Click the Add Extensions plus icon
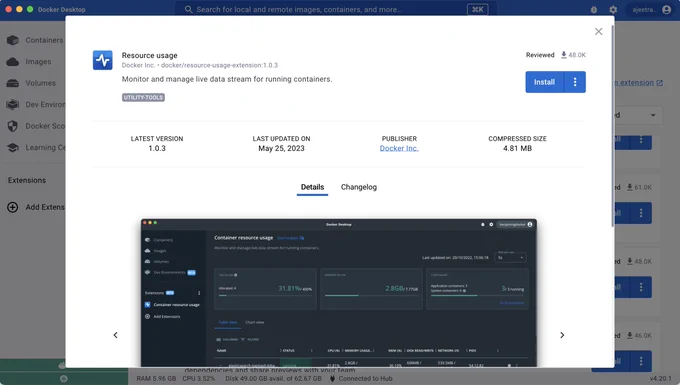680x385 pixels. [x=13, y=207]
